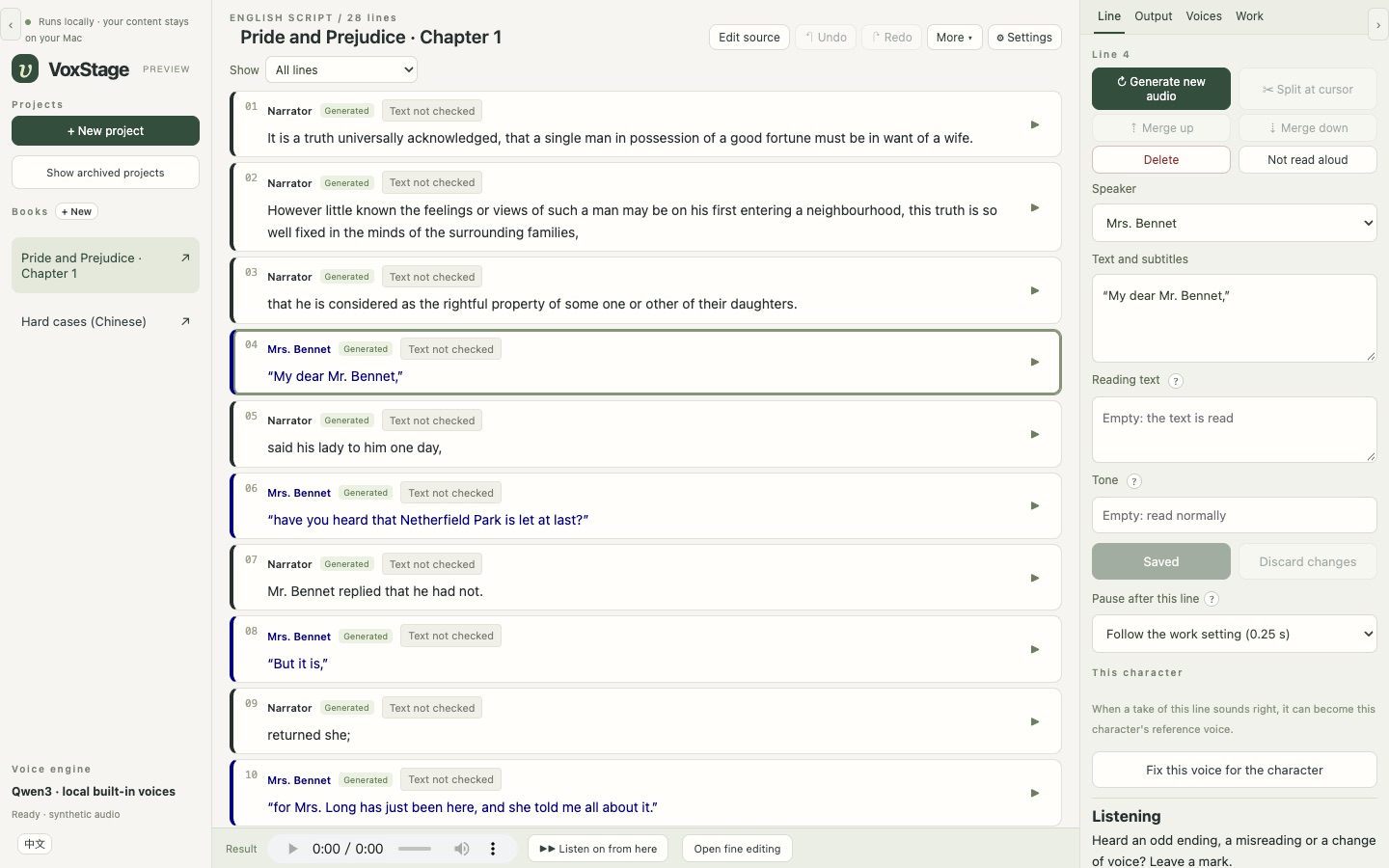Click the New project button
1389x868 pixels.
pos(105,130)
